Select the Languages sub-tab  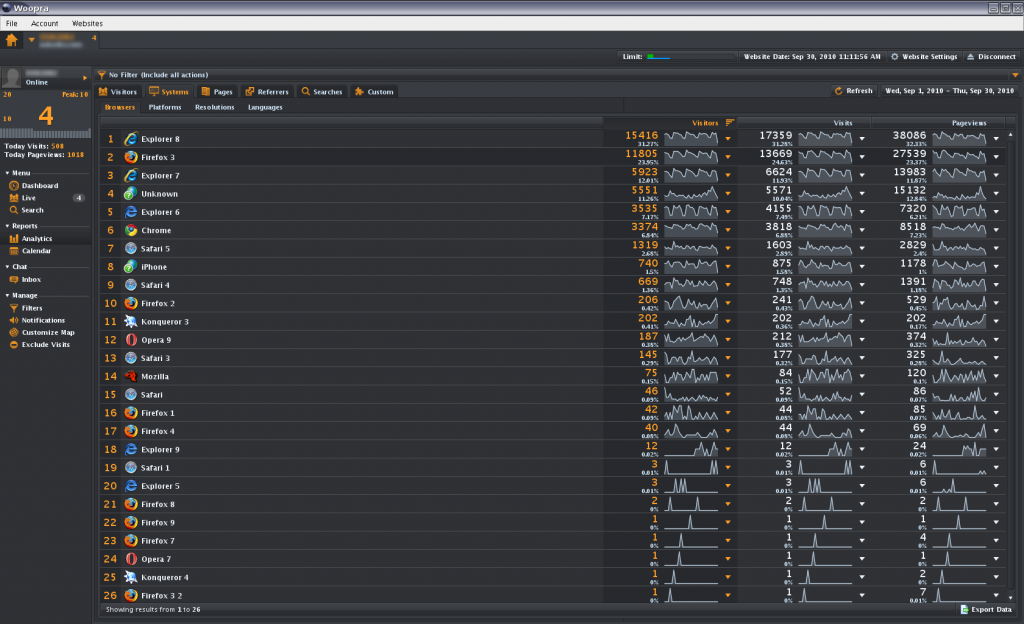(x=265, y=108)
